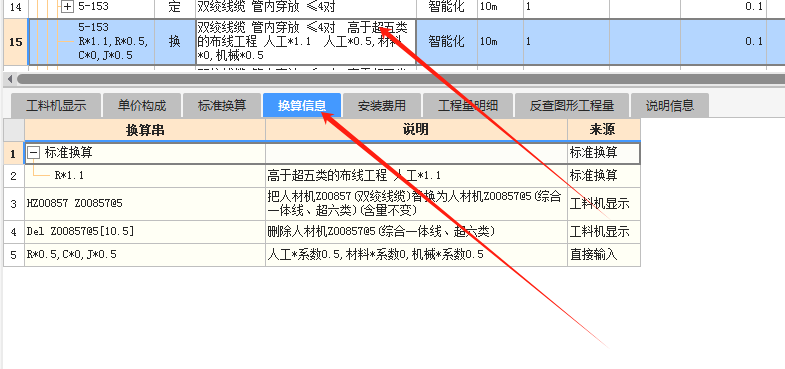Open the 说明信息 tab
Image resolution: width=785 pixels, height=369 pixels.
[x=670, y=106]
